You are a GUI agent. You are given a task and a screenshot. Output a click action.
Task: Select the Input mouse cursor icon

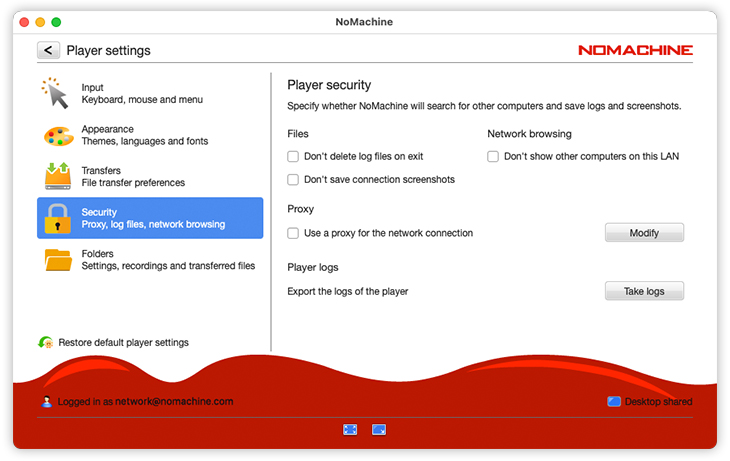[57, 94]
